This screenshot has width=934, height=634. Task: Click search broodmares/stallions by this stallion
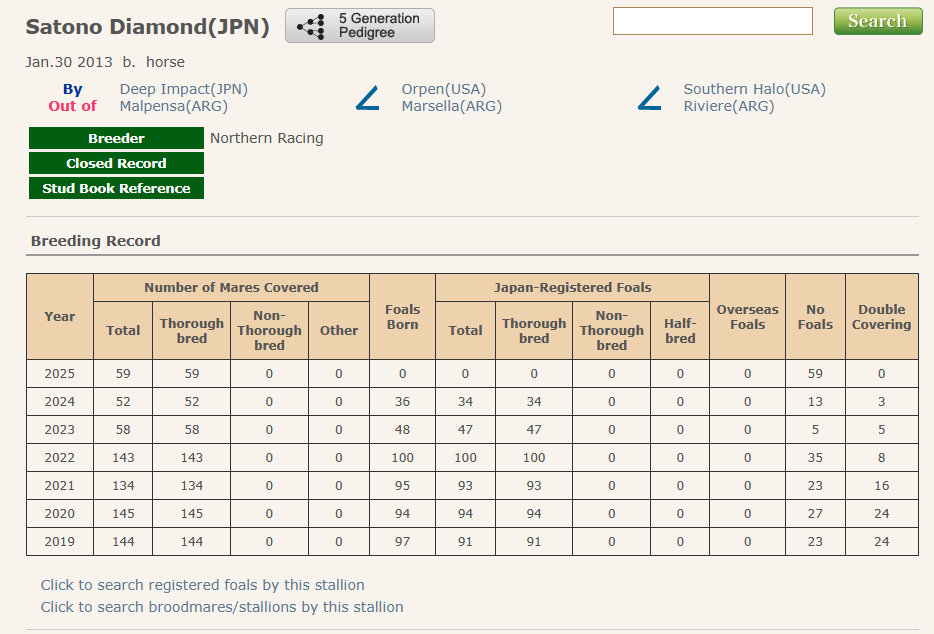coord(222,607)
